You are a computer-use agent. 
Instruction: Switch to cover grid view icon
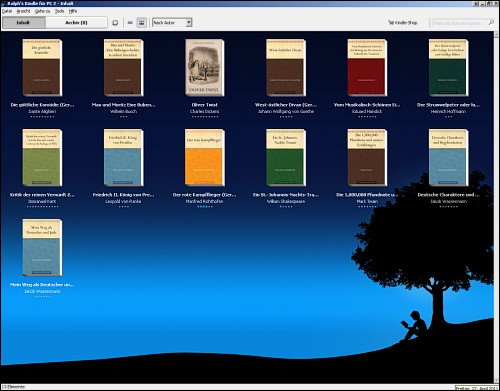click(x=142, y=23)
